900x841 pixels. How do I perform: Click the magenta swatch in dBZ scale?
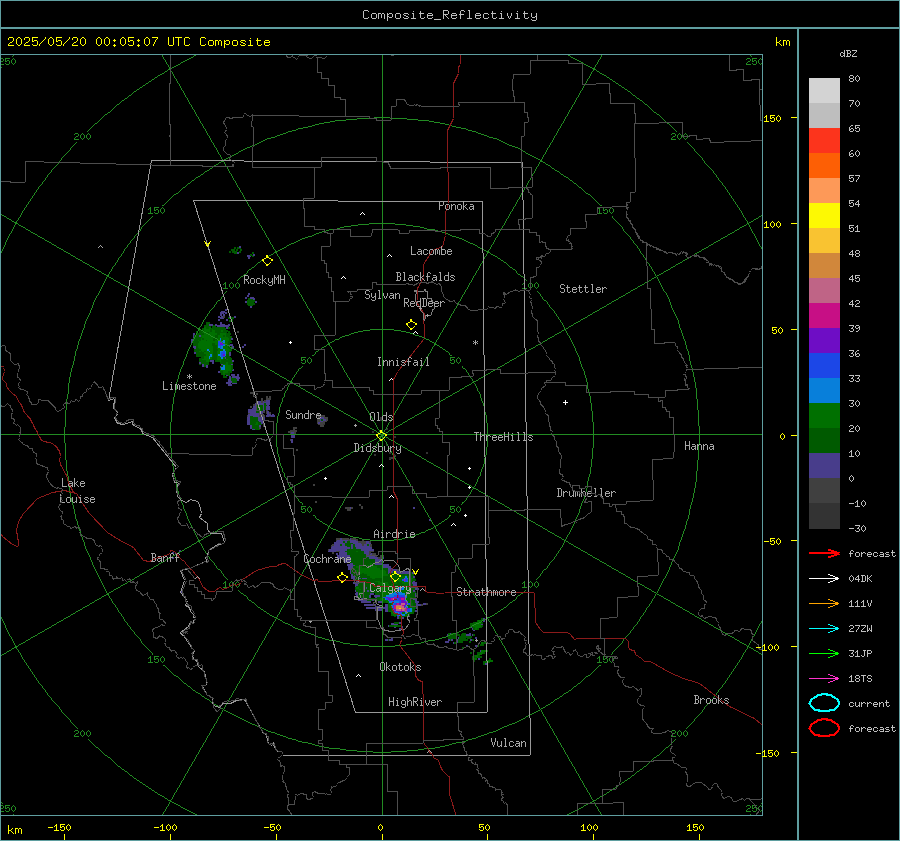tap(824, 316)
